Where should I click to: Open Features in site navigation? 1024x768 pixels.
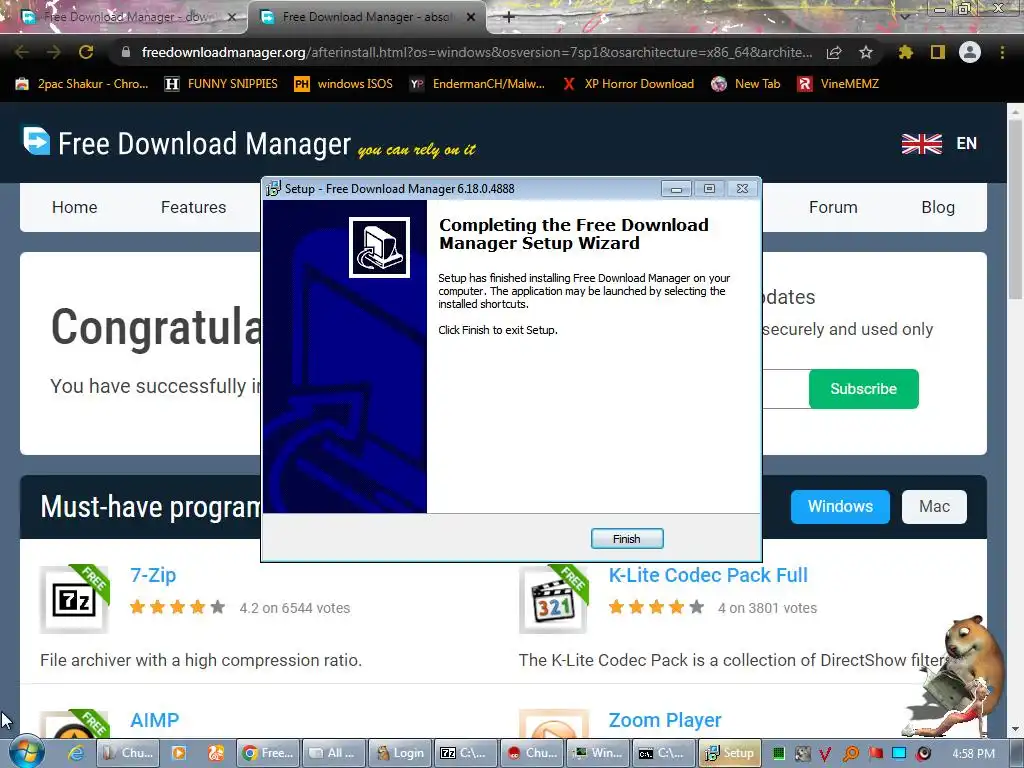pos(193,207)
